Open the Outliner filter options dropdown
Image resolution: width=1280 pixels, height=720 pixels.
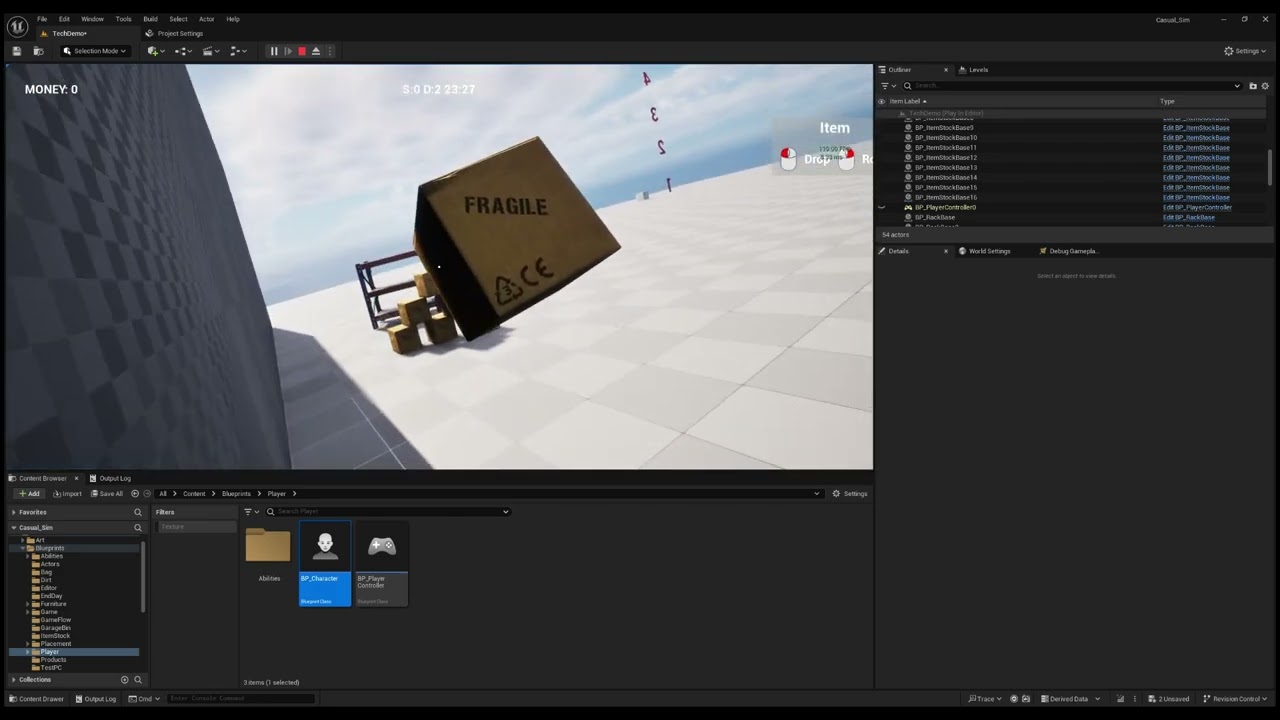coord(887,86)
